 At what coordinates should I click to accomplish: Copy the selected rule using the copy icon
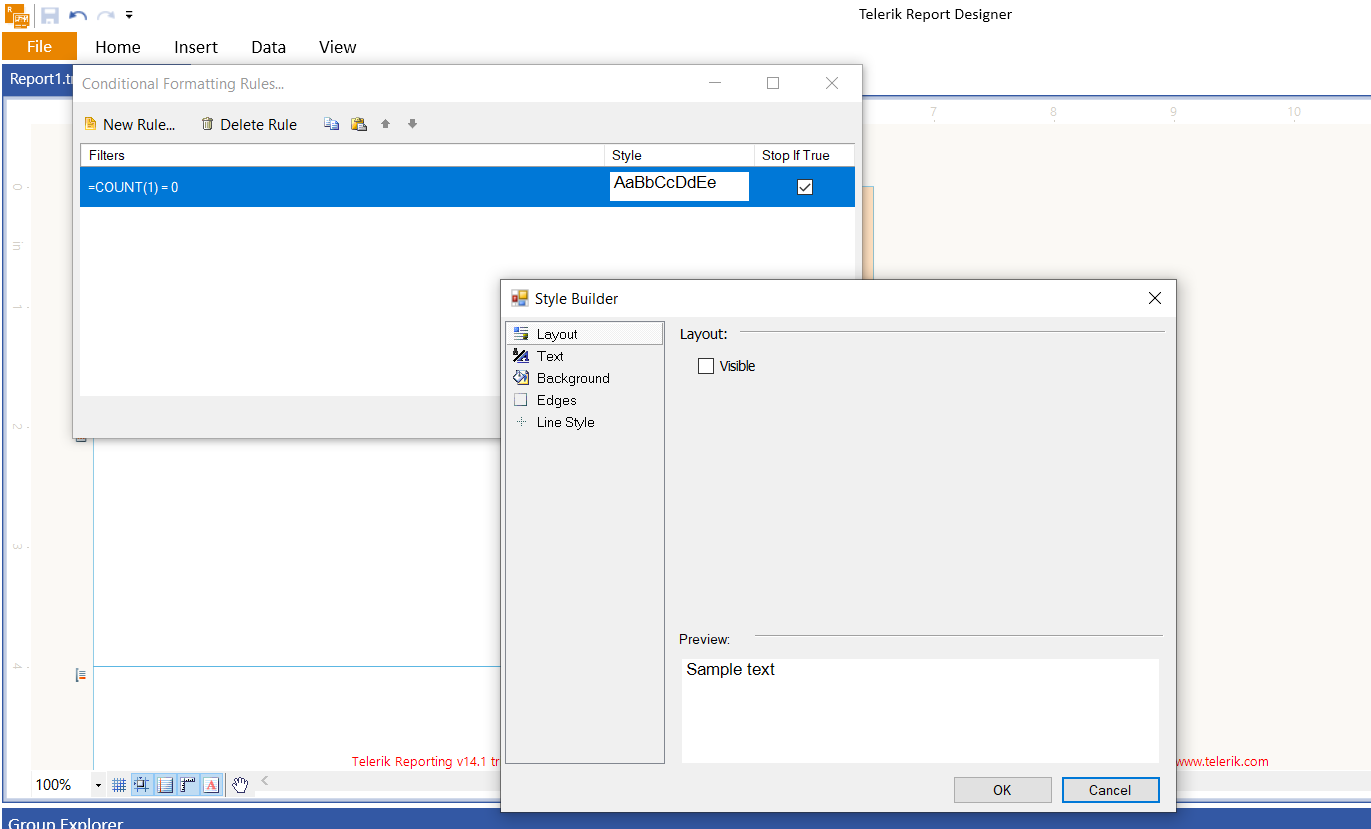point(332,124)
